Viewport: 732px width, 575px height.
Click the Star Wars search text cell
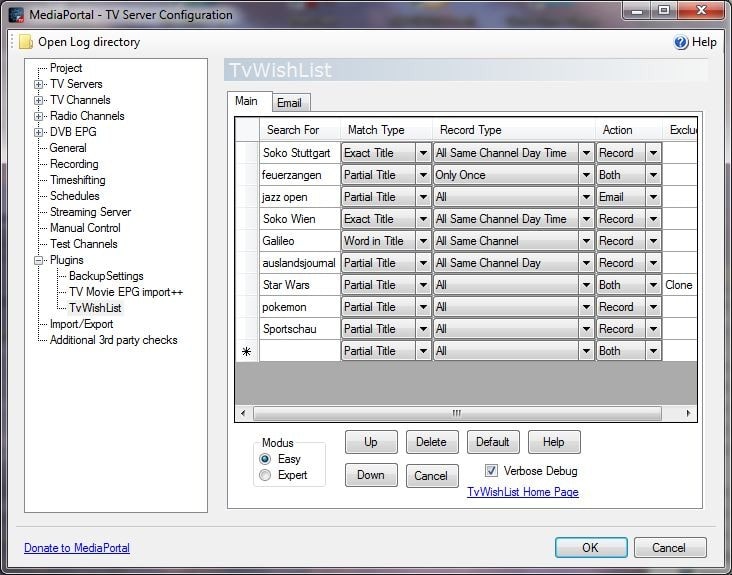[x=299, y=285]
